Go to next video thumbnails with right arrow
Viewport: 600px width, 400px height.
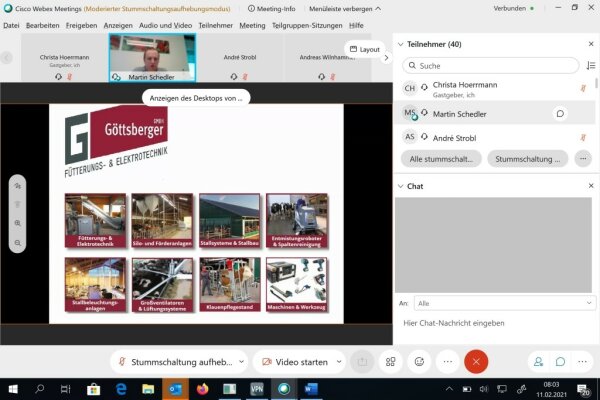[x=386, y=58]
